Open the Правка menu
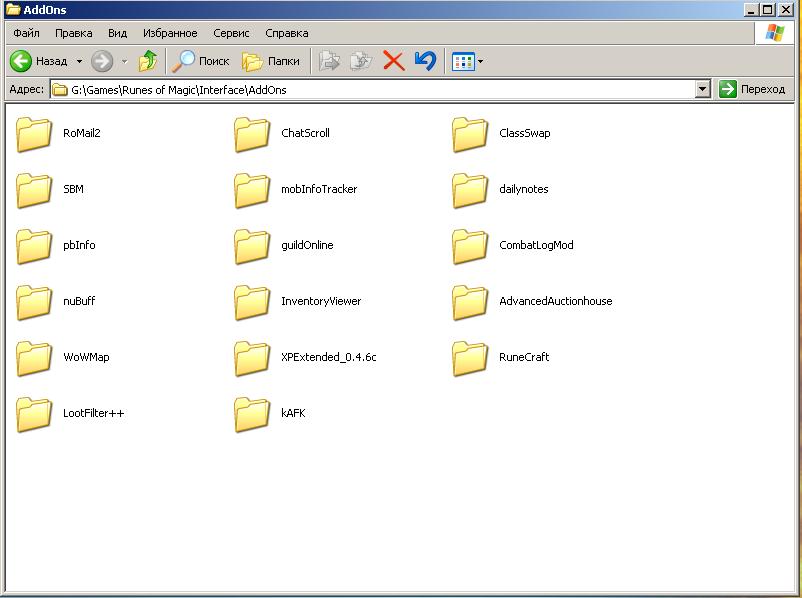802x598 pixels. (x=74, y=33)
